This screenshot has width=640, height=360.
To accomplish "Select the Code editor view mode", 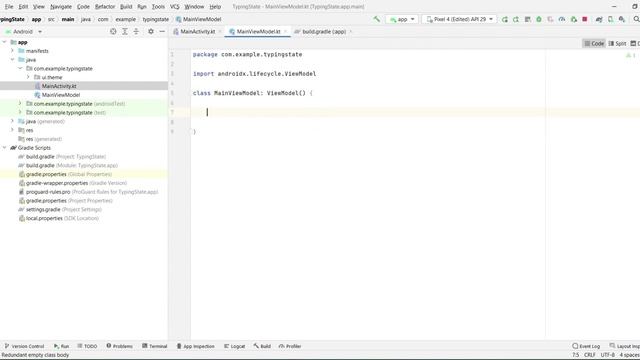I will point(594,43).
